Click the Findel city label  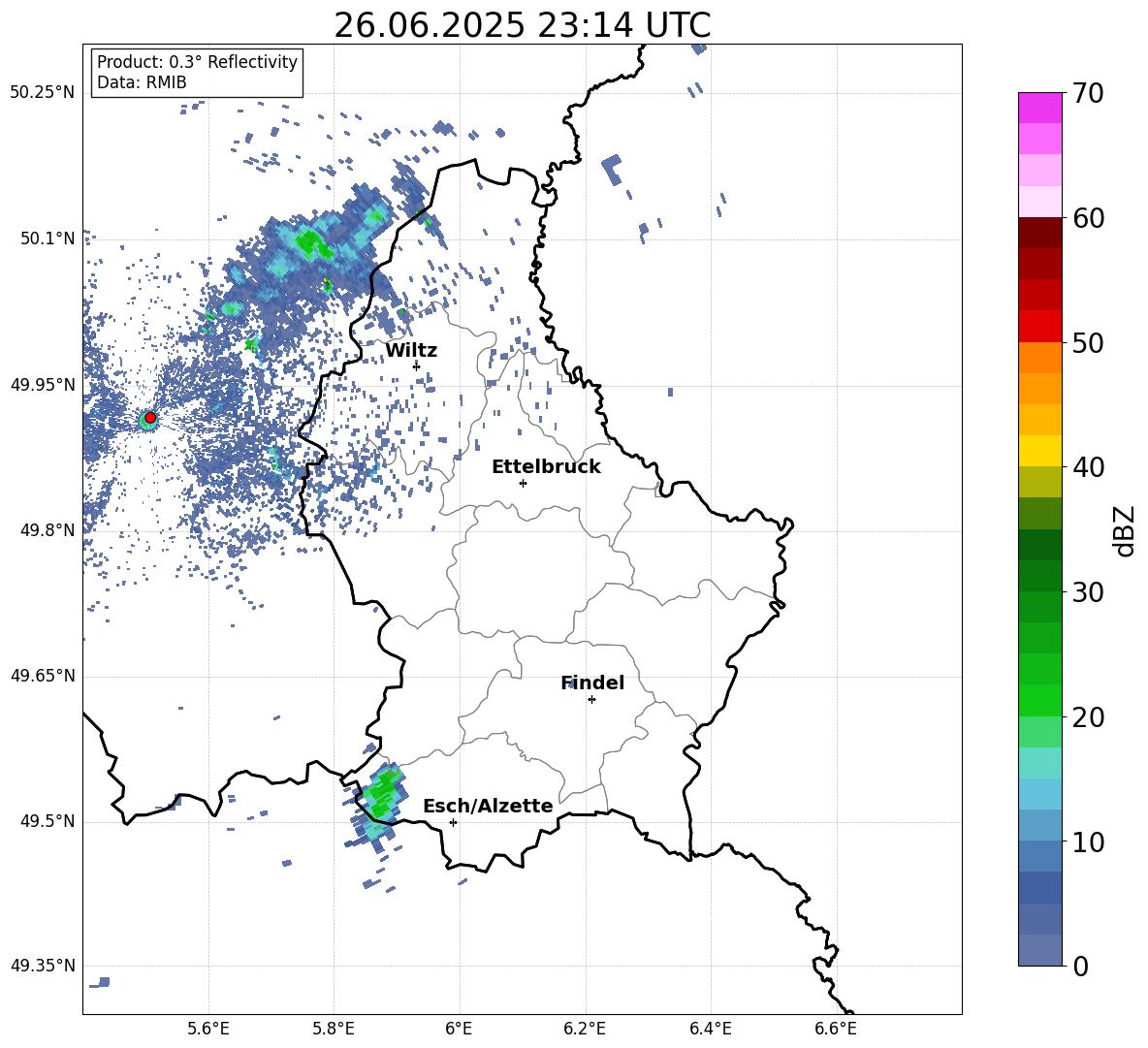tap(592, 683)
